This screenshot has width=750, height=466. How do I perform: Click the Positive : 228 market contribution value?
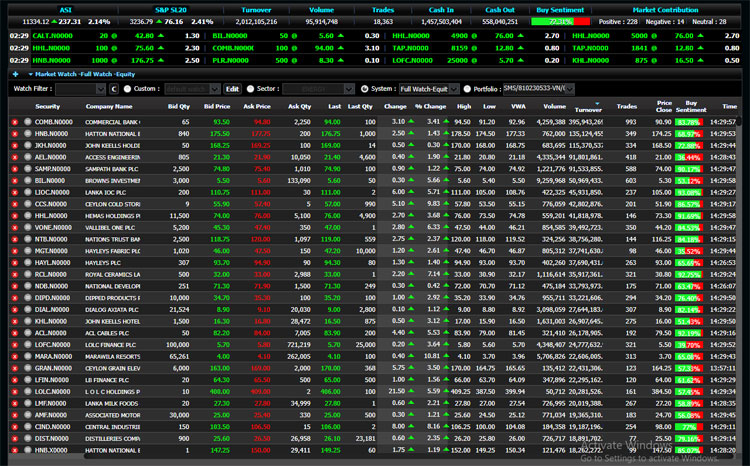618,22
